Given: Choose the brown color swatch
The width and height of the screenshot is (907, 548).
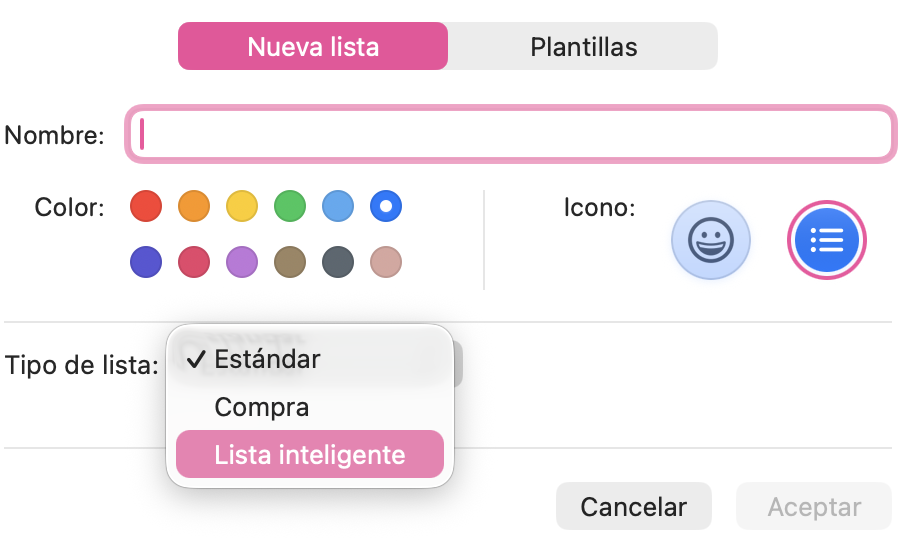Looking at the screenshot, I should coord(290,263).
